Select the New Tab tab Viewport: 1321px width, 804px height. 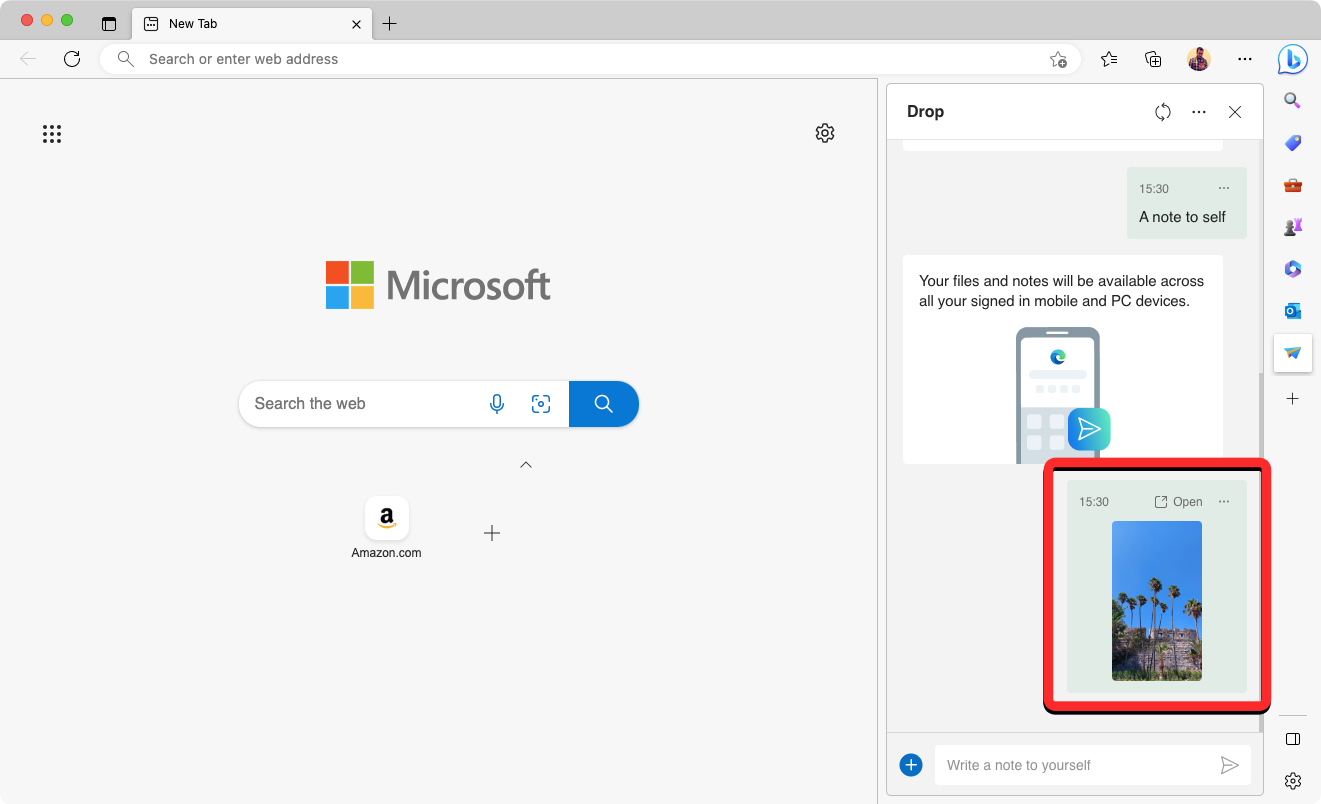point(240,23)
